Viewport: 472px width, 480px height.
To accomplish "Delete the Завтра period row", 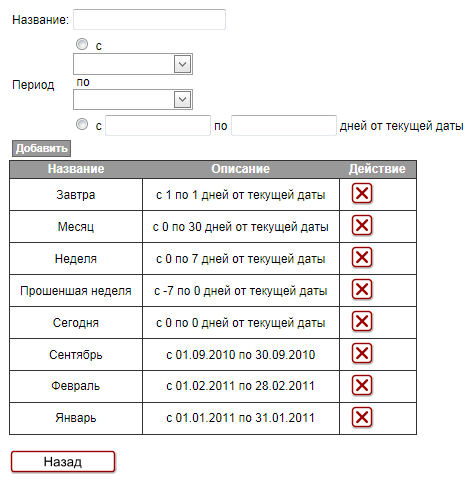I will tap(362, 193).
